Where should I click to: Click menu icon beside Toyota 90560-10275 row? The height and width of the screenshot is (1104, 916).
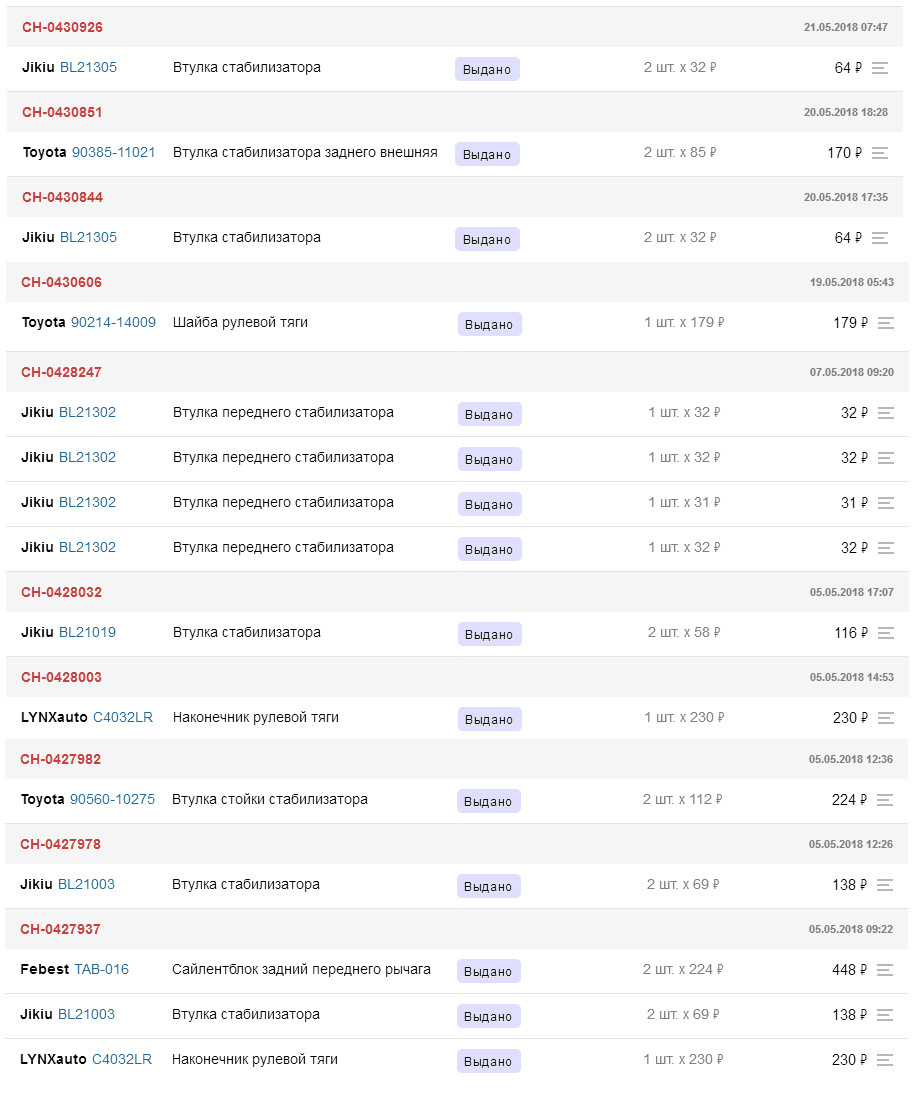pyautogui.click(x=884, y=800)
